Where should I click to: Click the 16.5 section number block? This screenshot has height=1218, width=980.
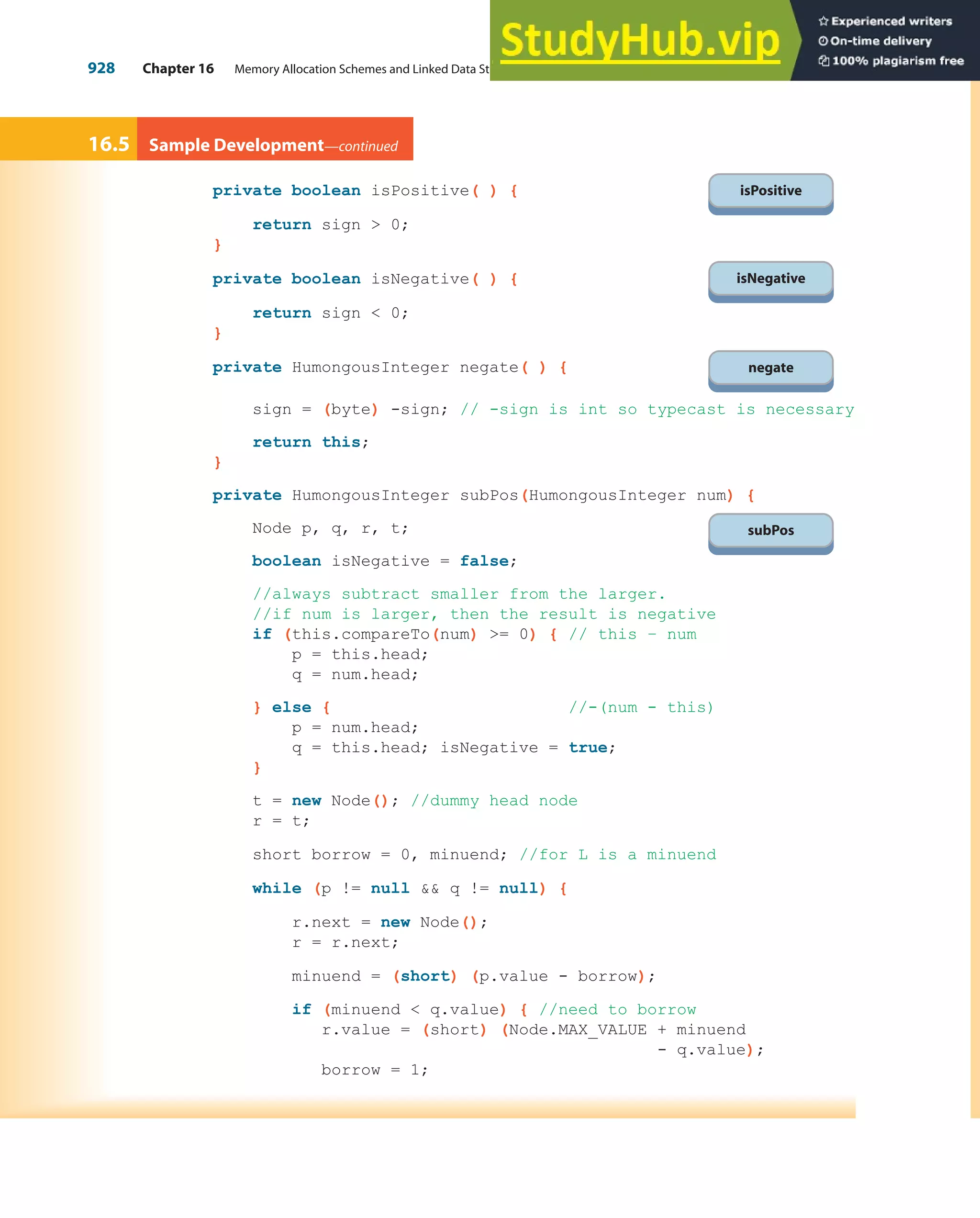[x=109, y=144]
